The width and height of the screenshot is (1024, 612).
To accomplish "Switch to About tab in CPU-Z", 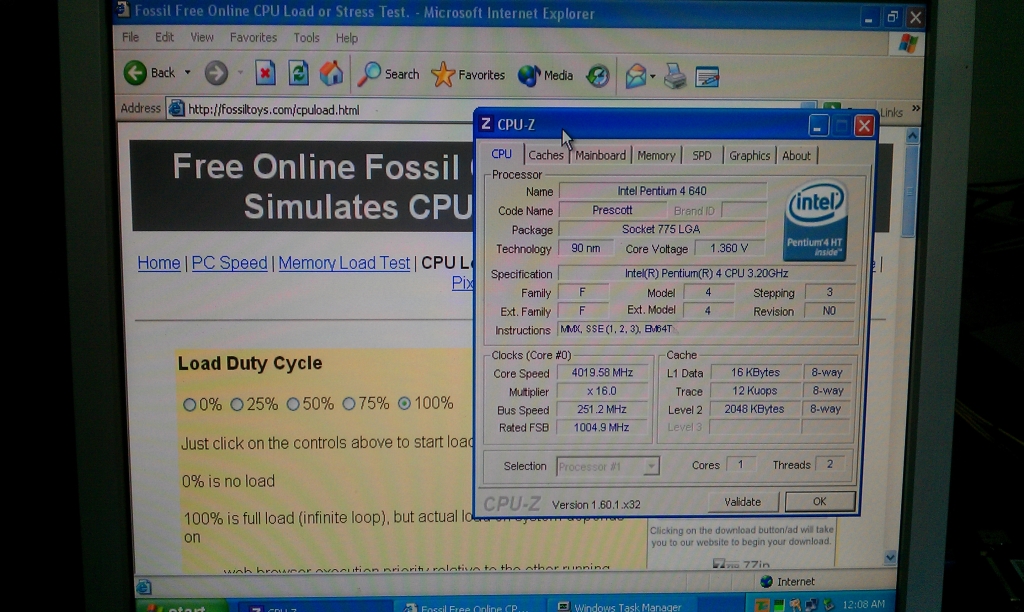I will coord(796,155).
